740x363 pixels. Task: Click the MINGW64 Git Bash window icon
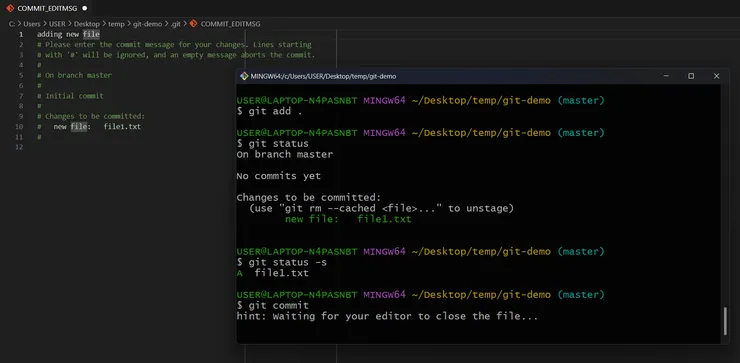click(x=244, y=76)
